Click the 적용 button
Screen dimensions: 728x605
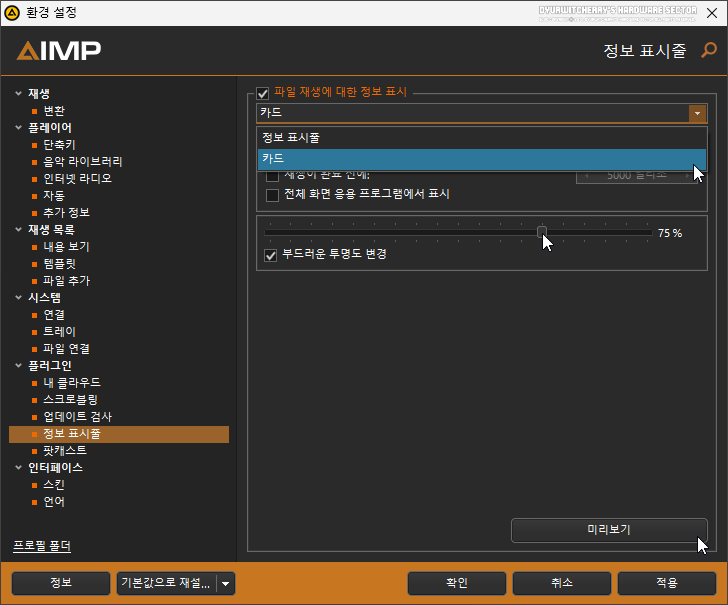[x=667, y=583]
